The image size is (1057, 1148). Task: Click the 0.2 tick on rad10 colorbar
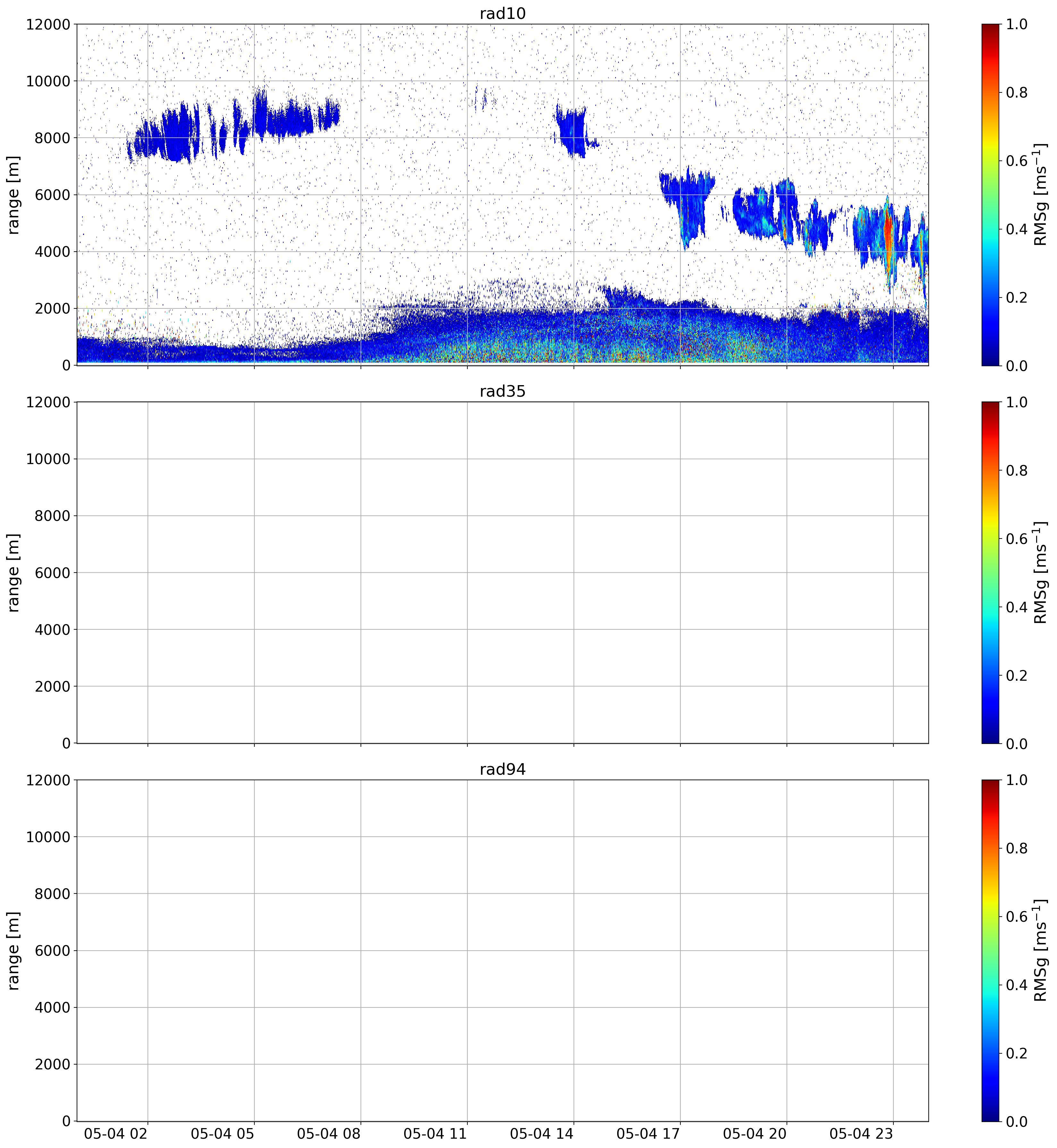coord(1016,297)
